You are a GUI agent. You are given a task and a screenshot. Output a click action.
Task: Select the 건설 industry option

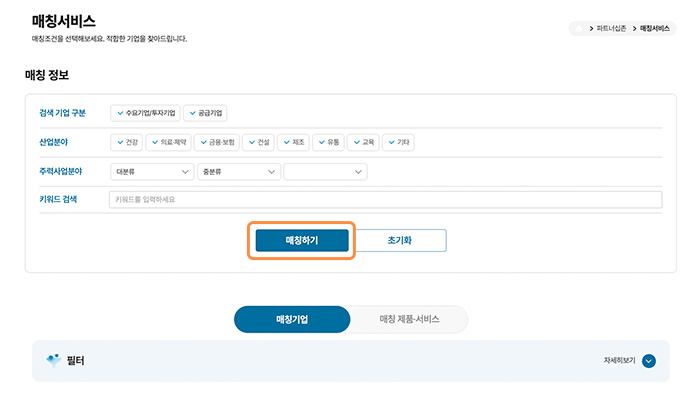click(x=258, y=142)
